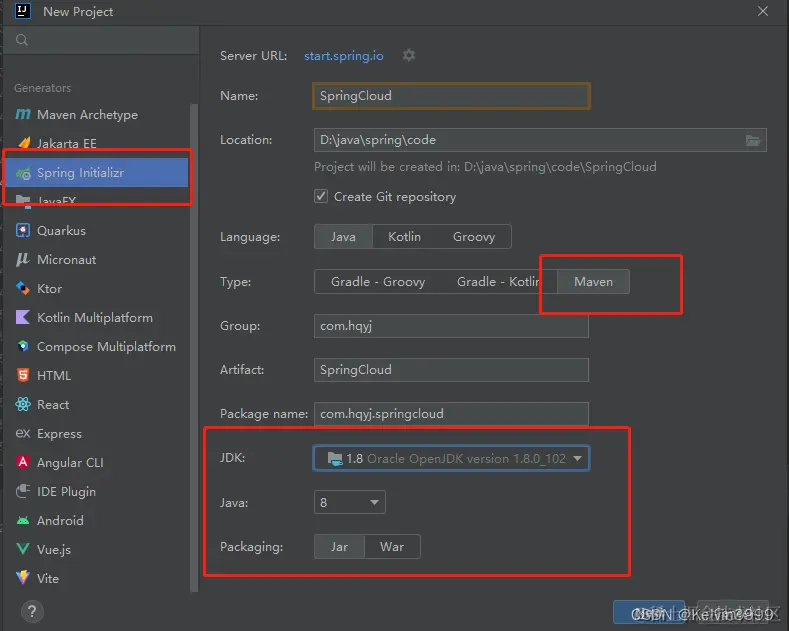Click the Name input field

point(451,96)
